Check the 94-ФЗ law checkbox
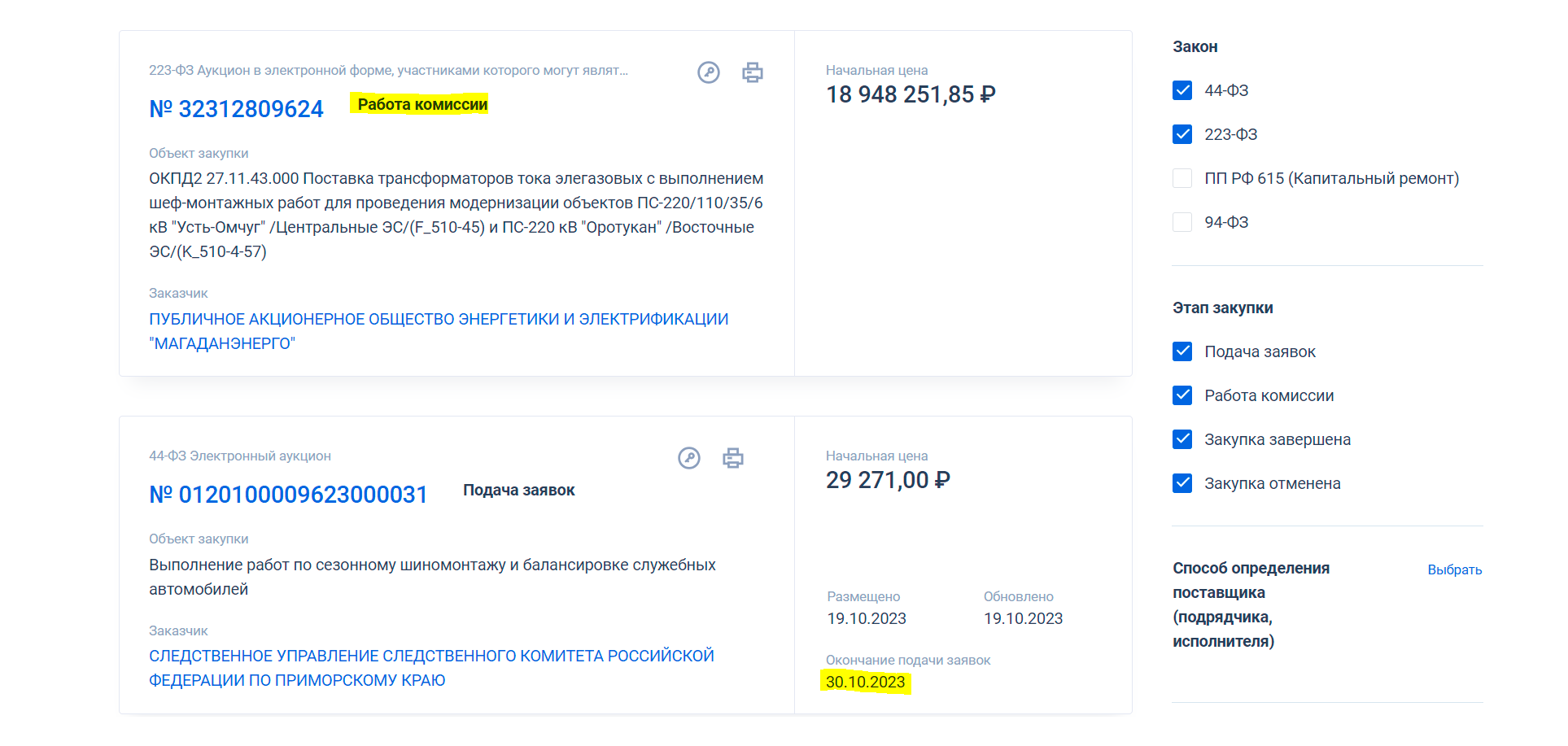 pos(1182,222)
